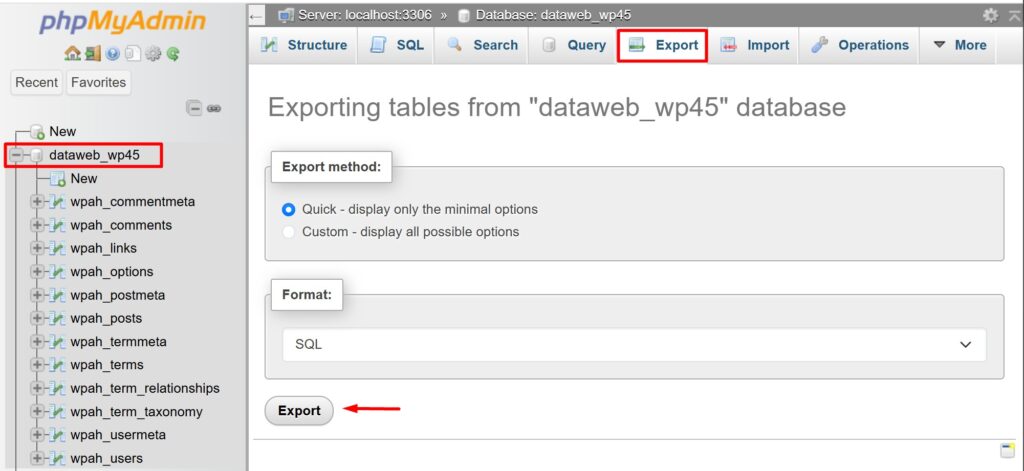
Task: Open page-related settings gear at top right
Action: 991,14
